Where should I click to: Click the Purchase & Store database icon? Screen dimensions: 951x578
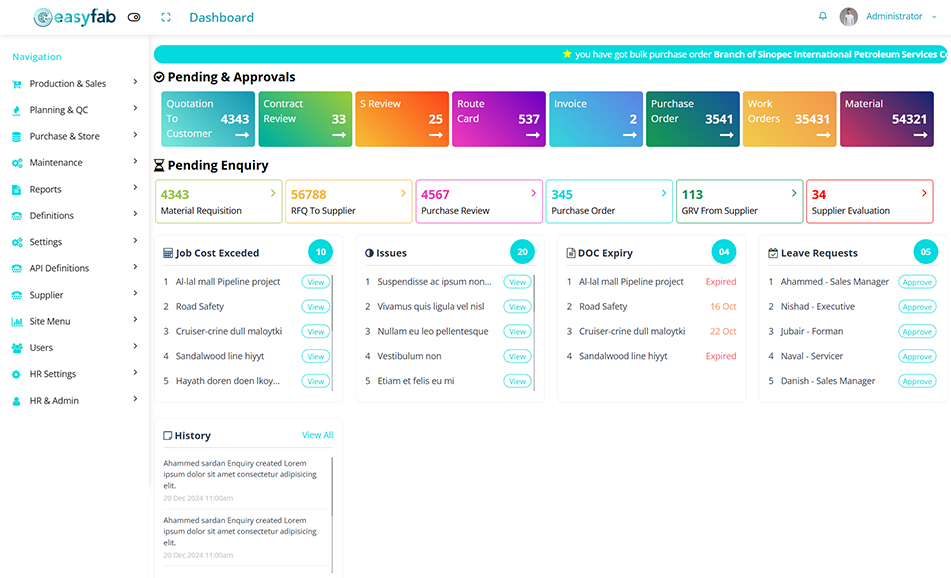tap(17, 137)
